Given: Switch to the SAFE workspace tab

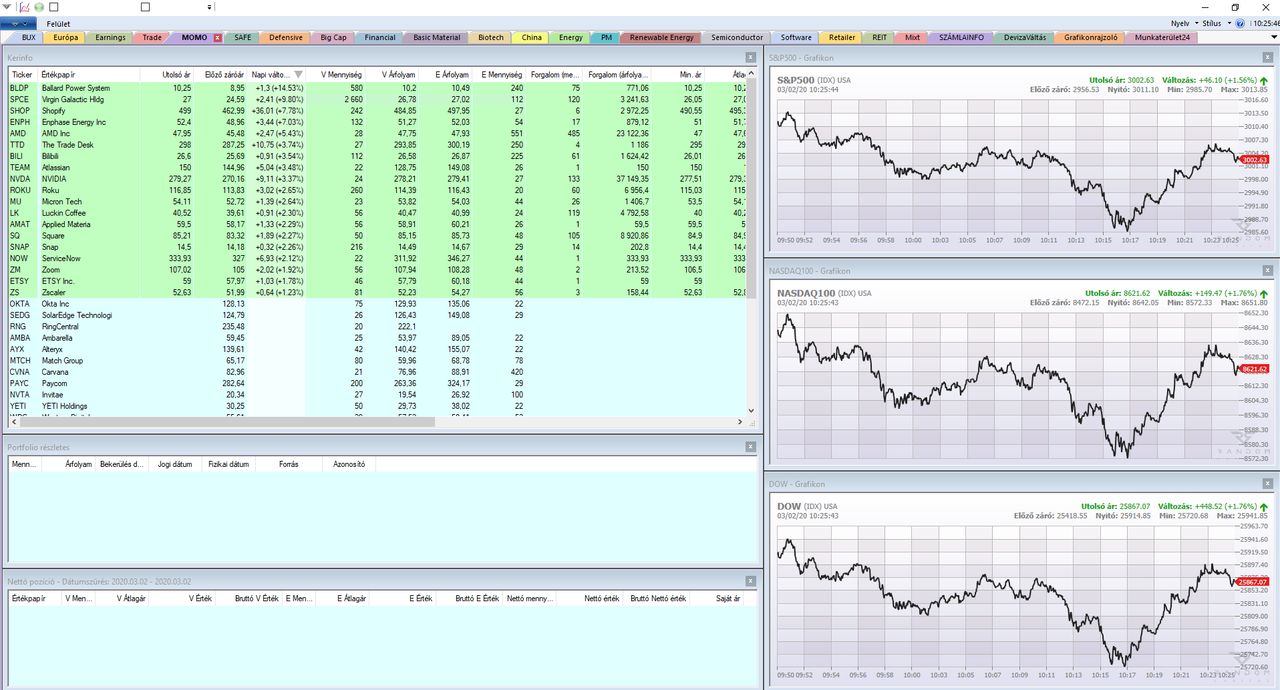Looking at the screenshot, I should pos(243,38).
